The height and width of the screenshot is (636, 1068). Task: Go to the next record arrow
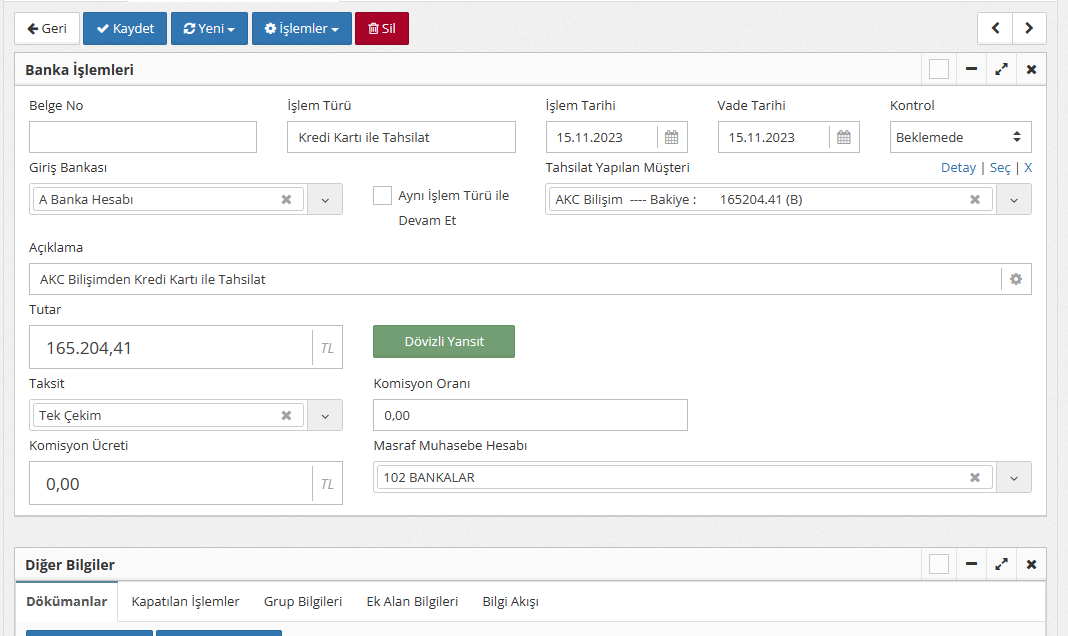[1029, 29]
